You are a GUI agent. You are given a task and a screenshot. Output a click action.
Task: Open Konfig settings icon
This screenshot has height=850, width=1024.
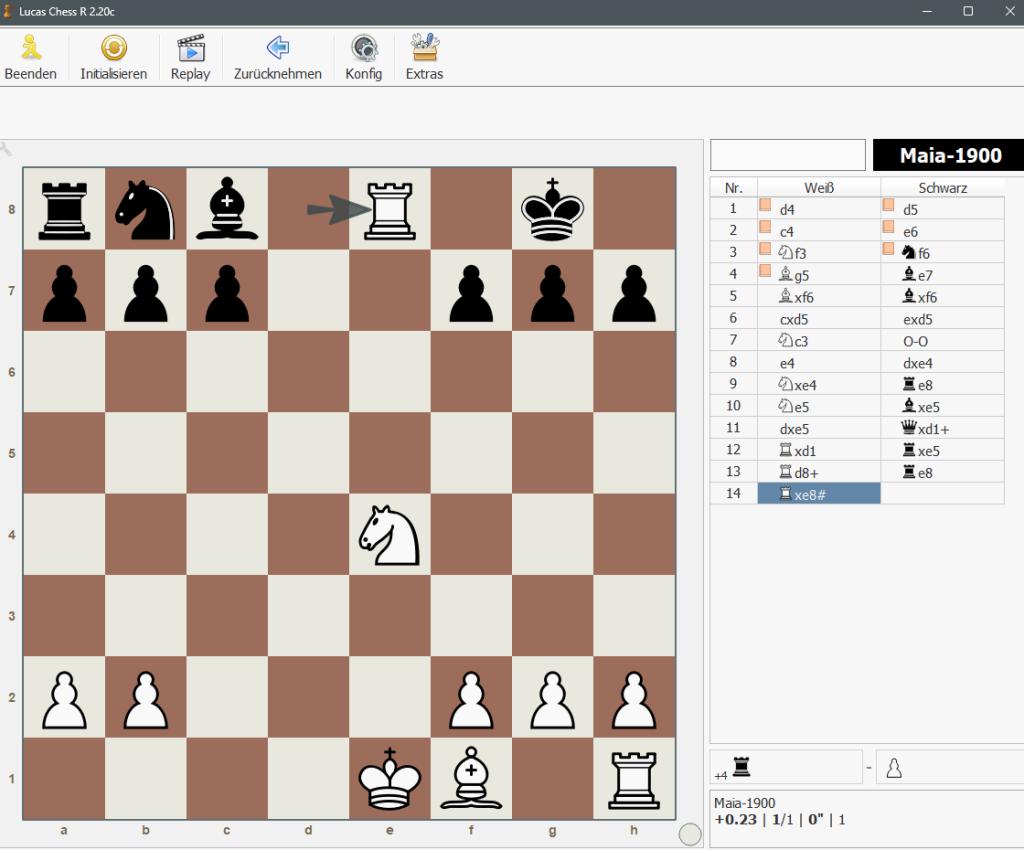[363, 48]
